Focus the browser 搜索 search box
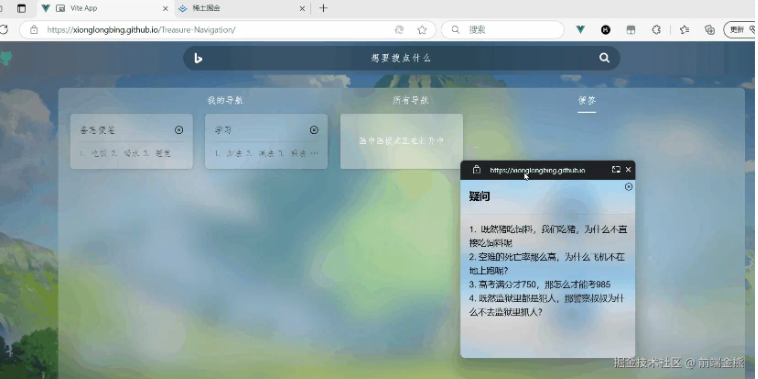758x379 pixels. 503,30
